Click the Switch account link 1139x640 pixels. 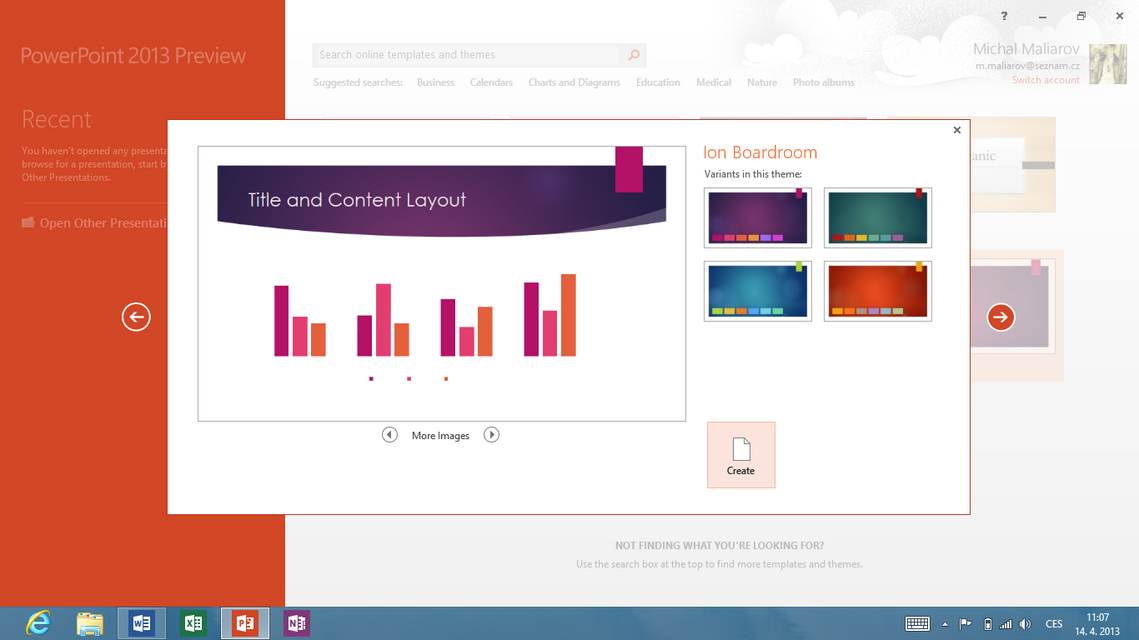point(1045,80)
